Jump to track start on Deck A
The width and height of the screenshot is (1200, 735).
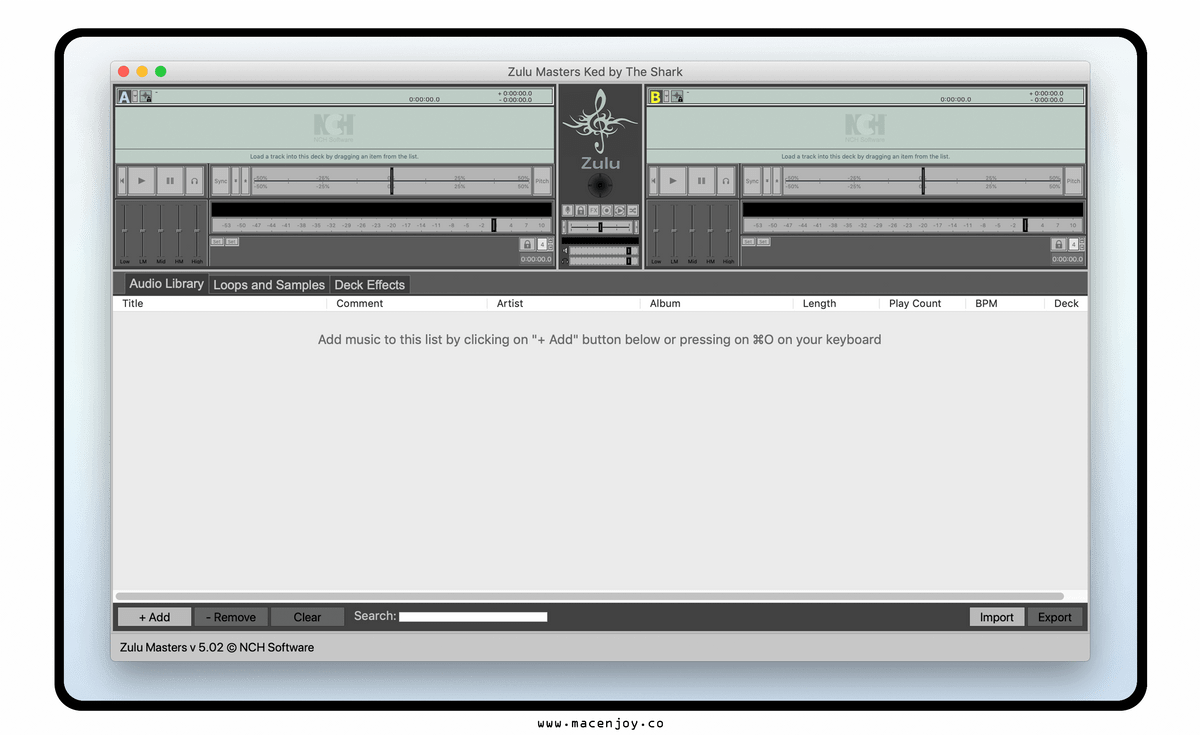[122, 181]
